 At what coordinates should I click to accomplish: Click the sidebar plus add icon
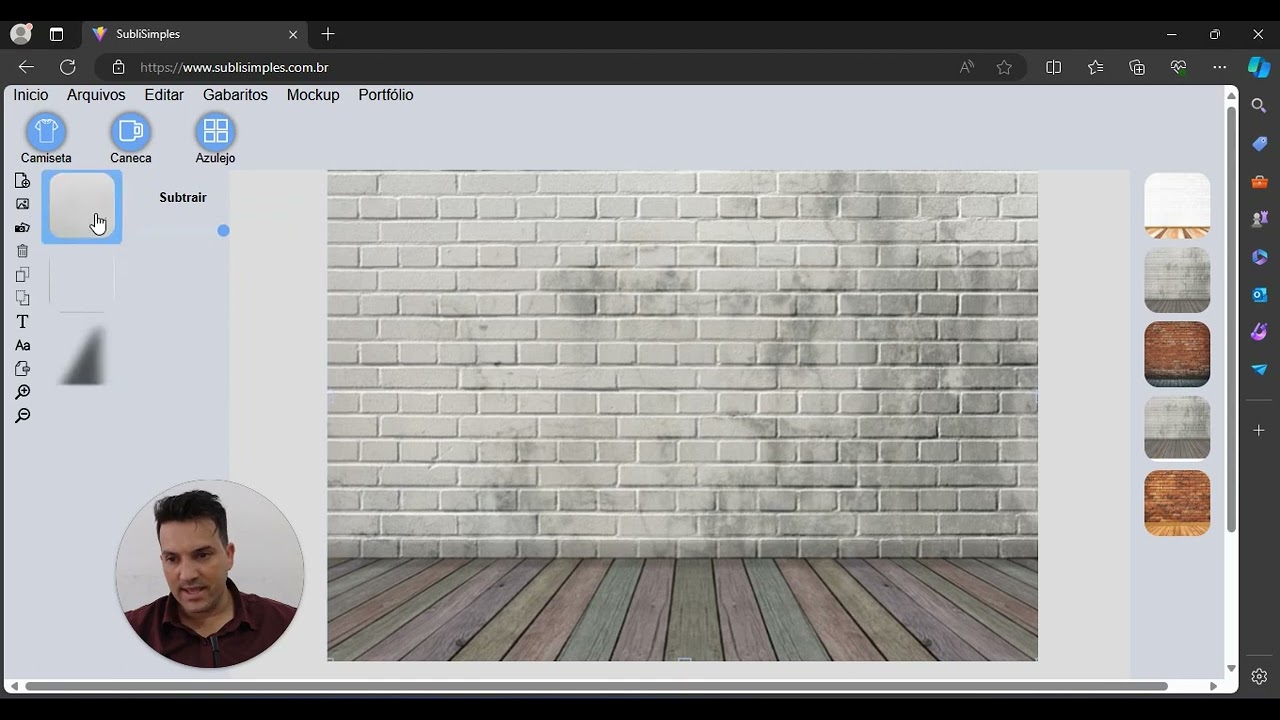pyautogui.click(x=1259, y=430)
